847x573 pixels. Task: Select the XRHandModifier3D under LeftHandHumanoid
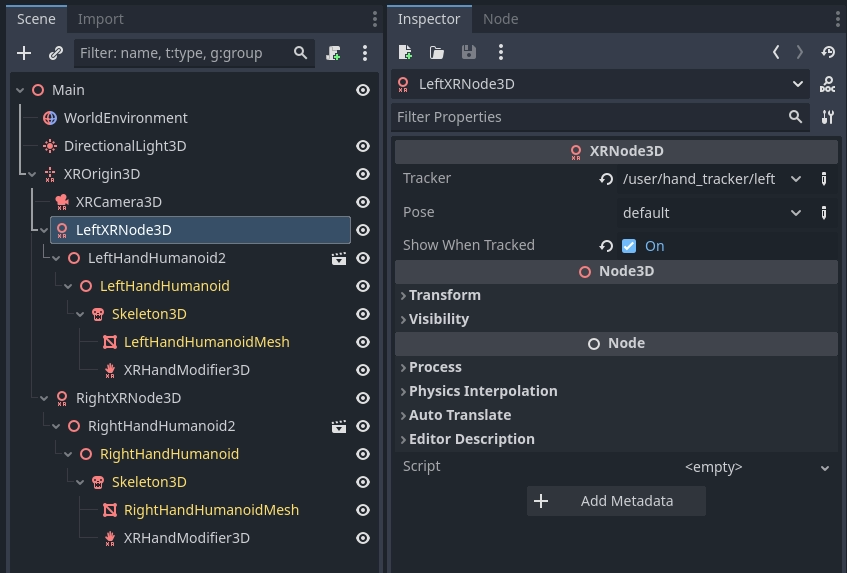[x=186, y=370]
